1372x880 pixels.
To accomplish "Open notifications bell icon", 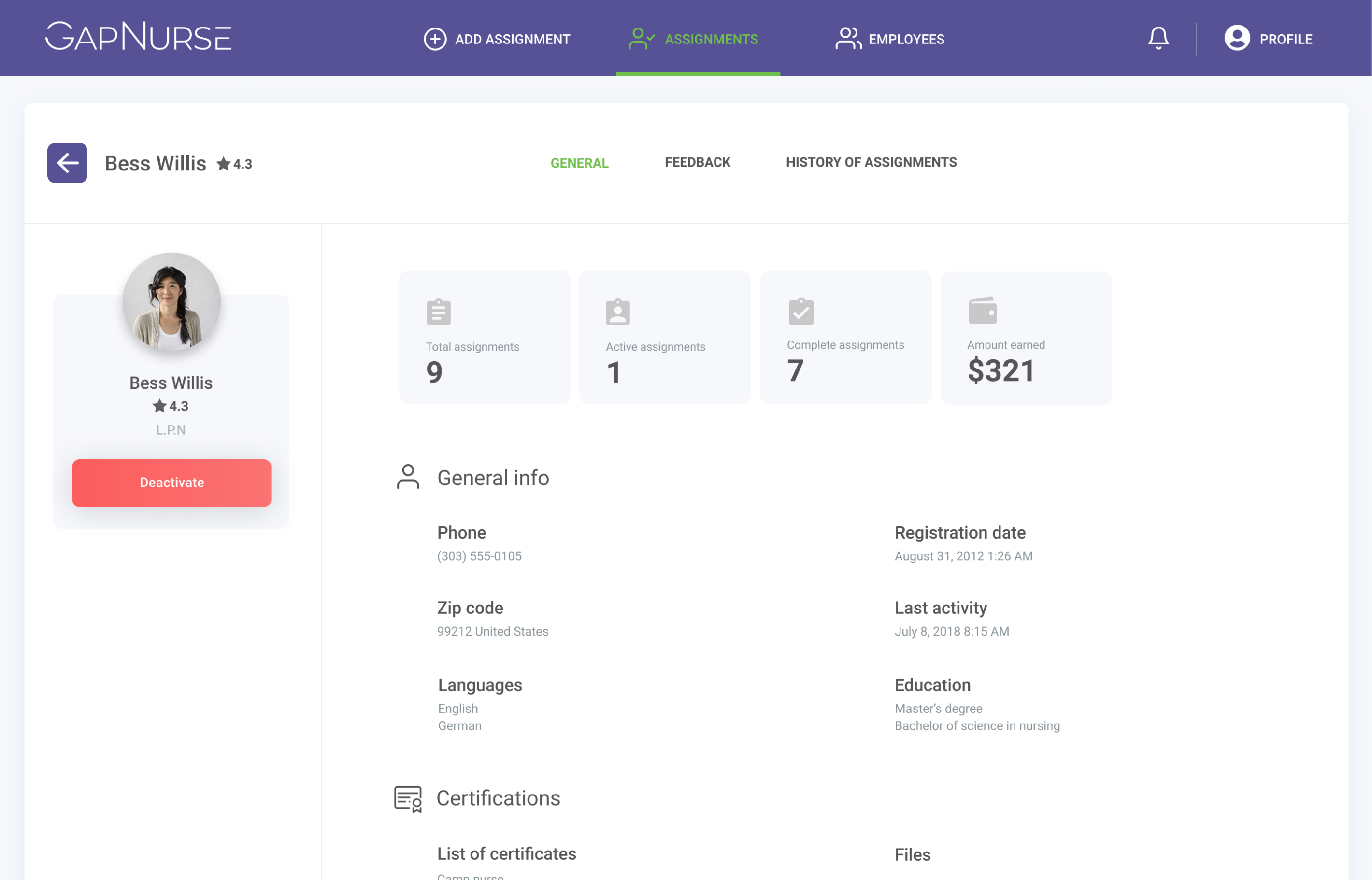I will pyautogui.click(x=1158, y=38).
